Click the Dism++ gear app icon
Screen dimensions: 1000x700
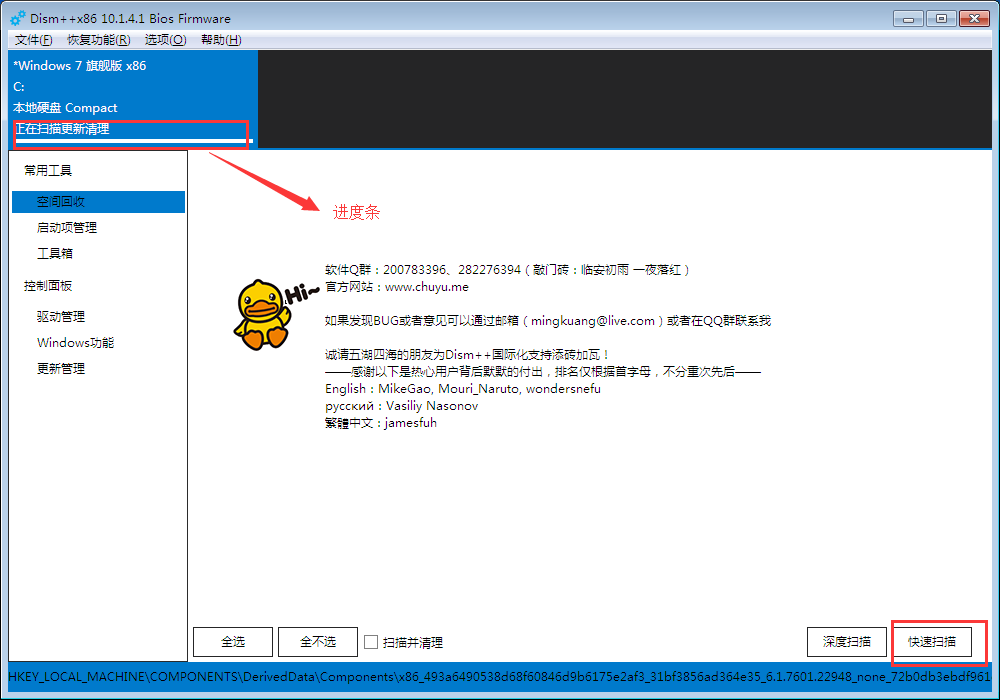[18, 18]
